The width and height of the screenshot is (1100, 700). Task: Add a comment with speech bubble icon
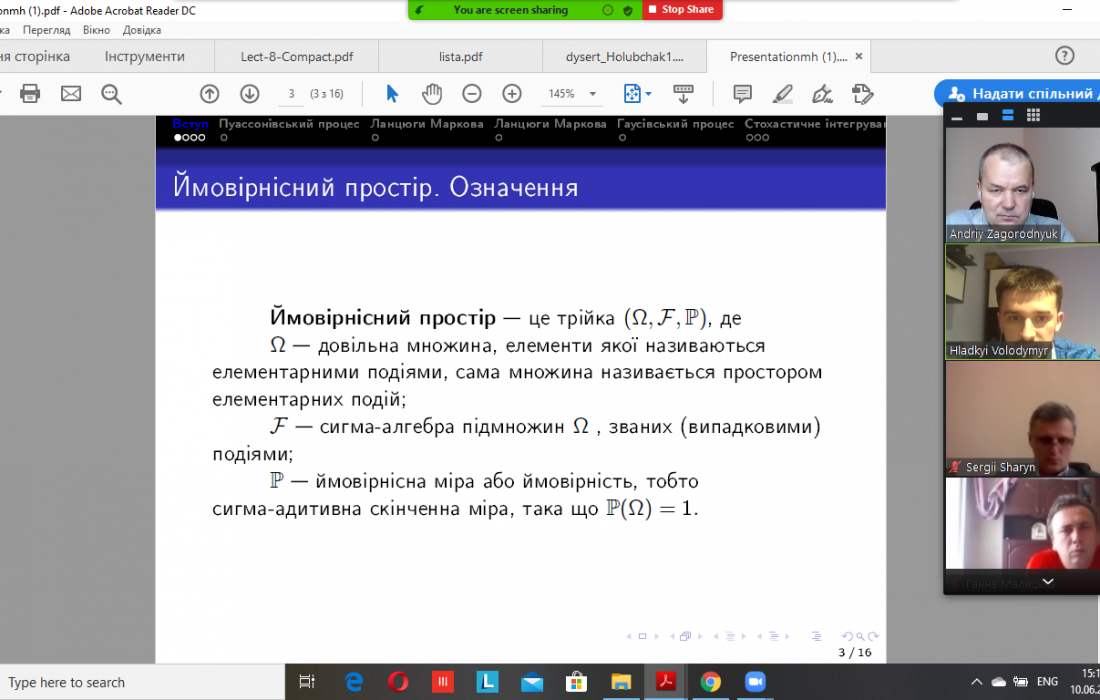tap(742, 94)
